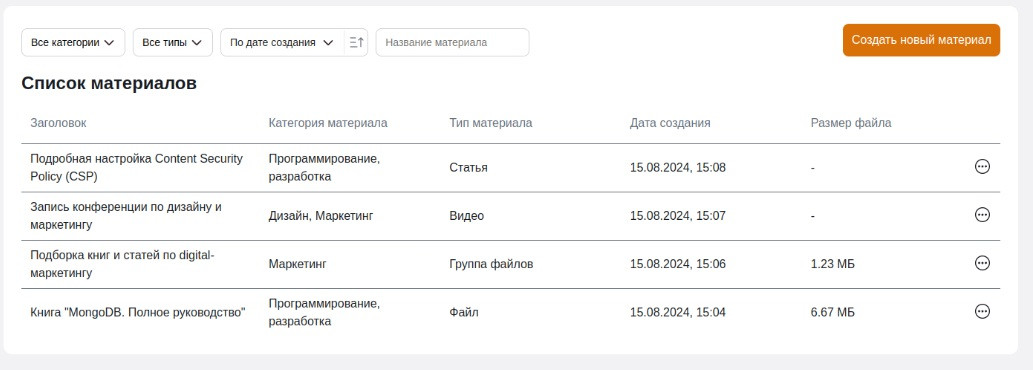Focus the Название материала search field
The image size is (1033, 370).
click(452, 42)
